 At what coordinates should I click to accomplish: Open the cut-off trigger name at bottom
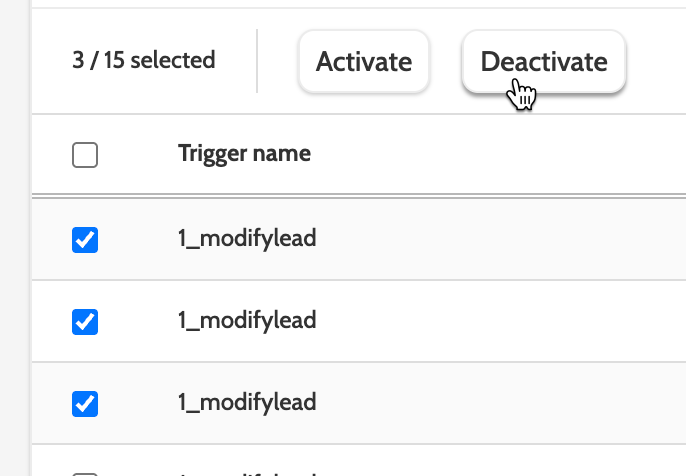[247, 472]
